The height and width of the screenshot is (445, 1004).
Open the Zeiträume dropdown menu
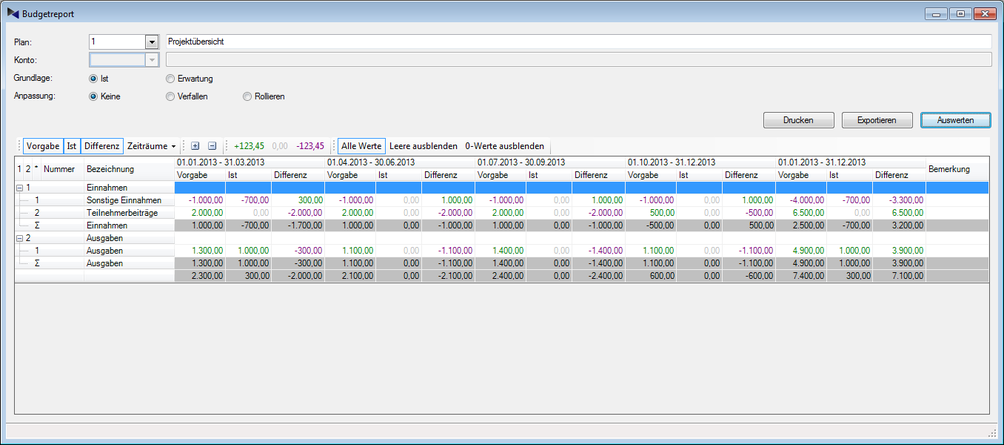click(152, 146)
